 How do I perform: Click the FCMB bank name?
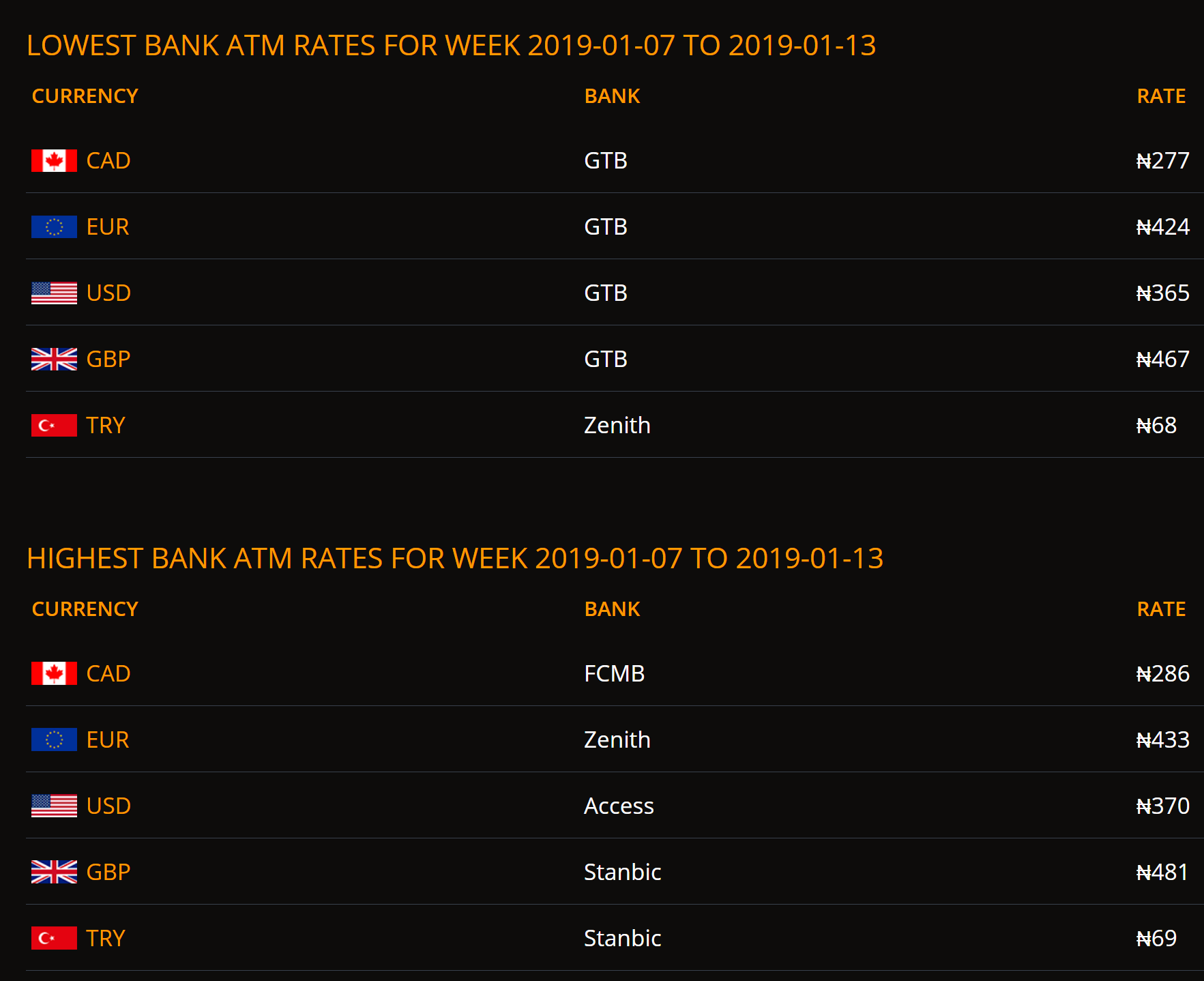[615, 674]
